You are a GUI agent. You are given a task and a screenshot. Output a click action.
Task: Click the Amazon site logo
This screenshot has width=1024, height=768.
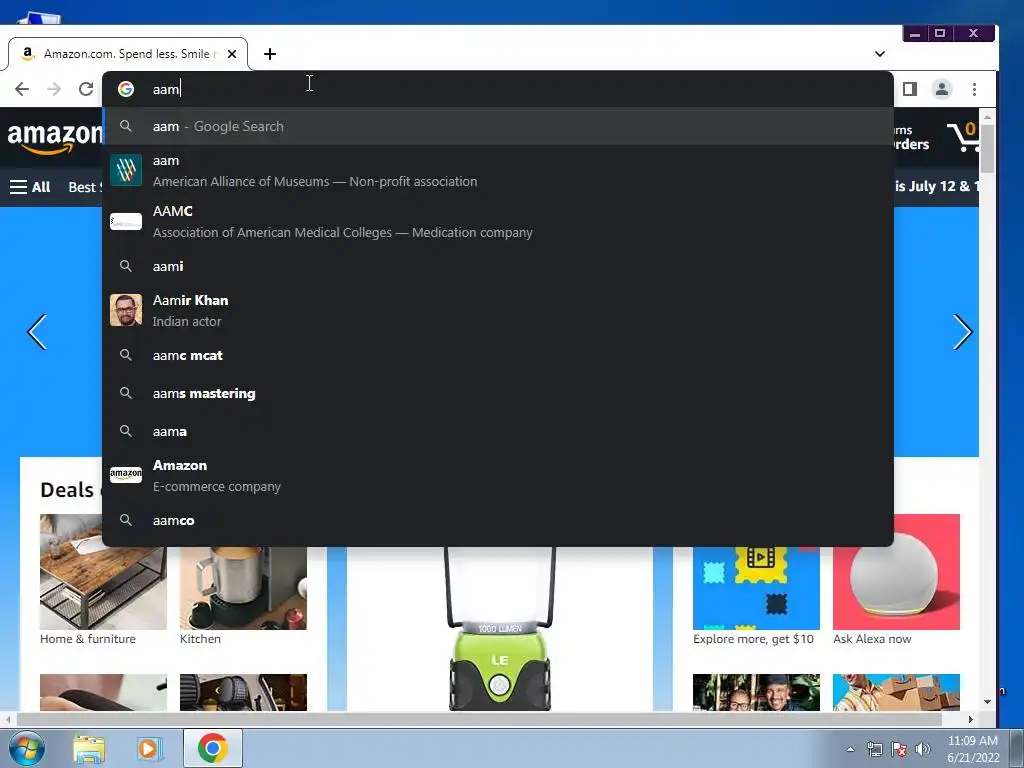coord(54,138)
